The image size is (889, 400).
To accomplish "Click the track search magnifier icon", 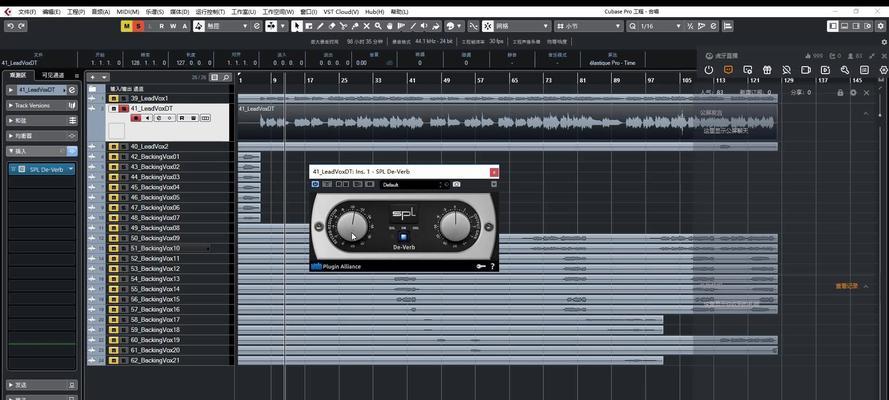I will click(x=226, y=77).
